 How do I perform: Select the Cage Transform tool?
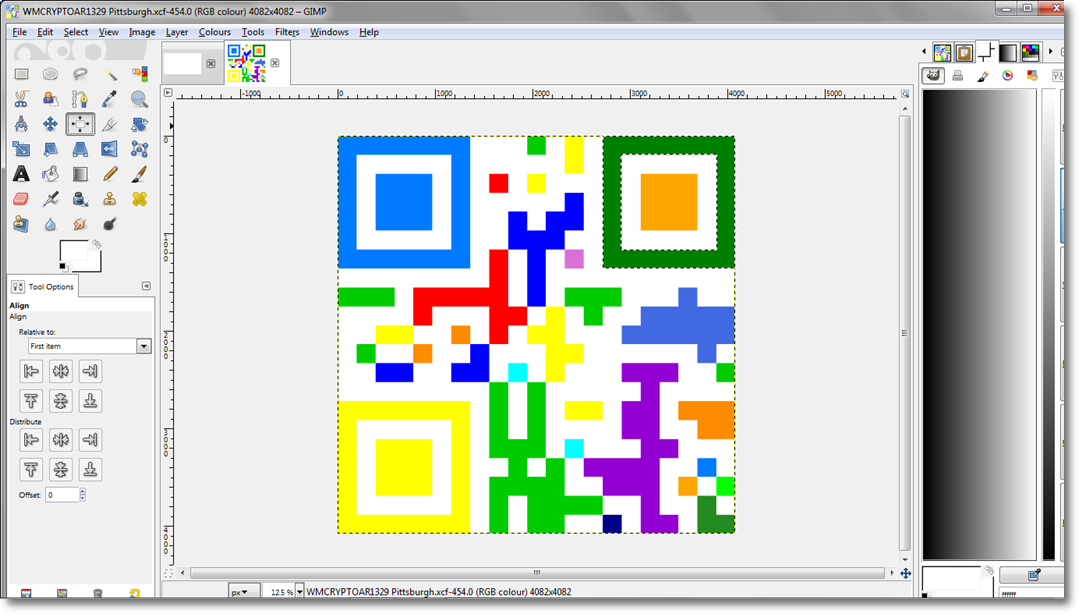click(x=139, y=149)
